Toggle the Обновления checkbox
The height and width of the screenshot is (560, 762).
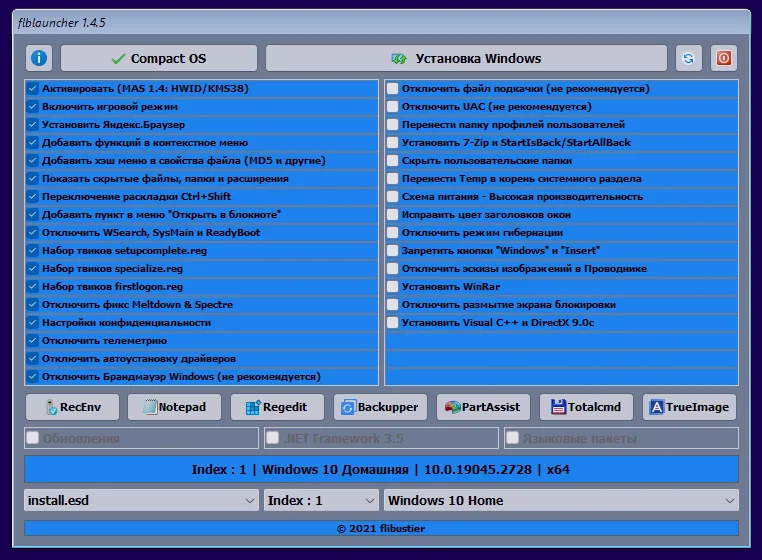coord(33,438)
